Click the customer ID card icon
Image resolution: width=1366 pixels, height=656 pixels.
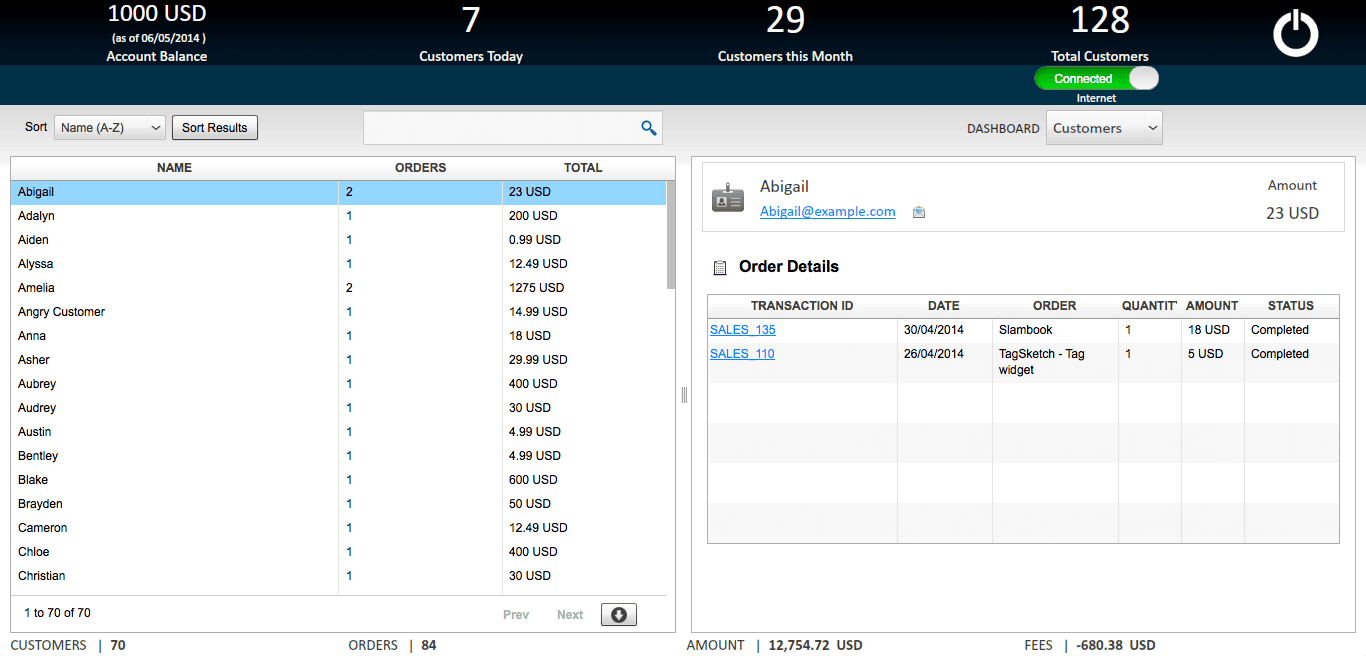click(728, 198)
